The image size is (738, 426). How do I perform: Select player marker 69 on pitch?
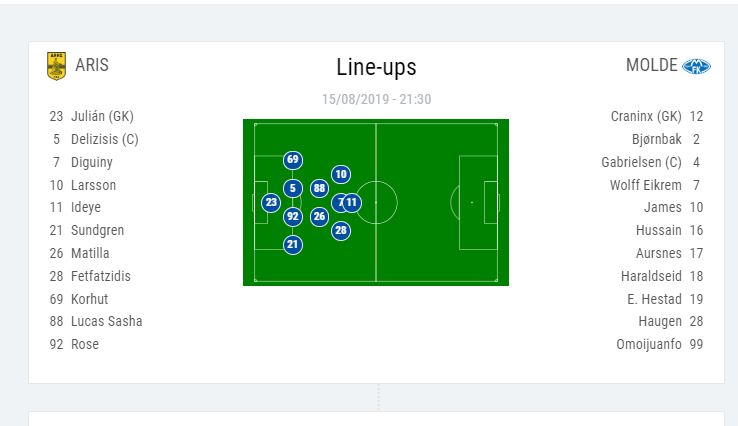coord(292,160)
